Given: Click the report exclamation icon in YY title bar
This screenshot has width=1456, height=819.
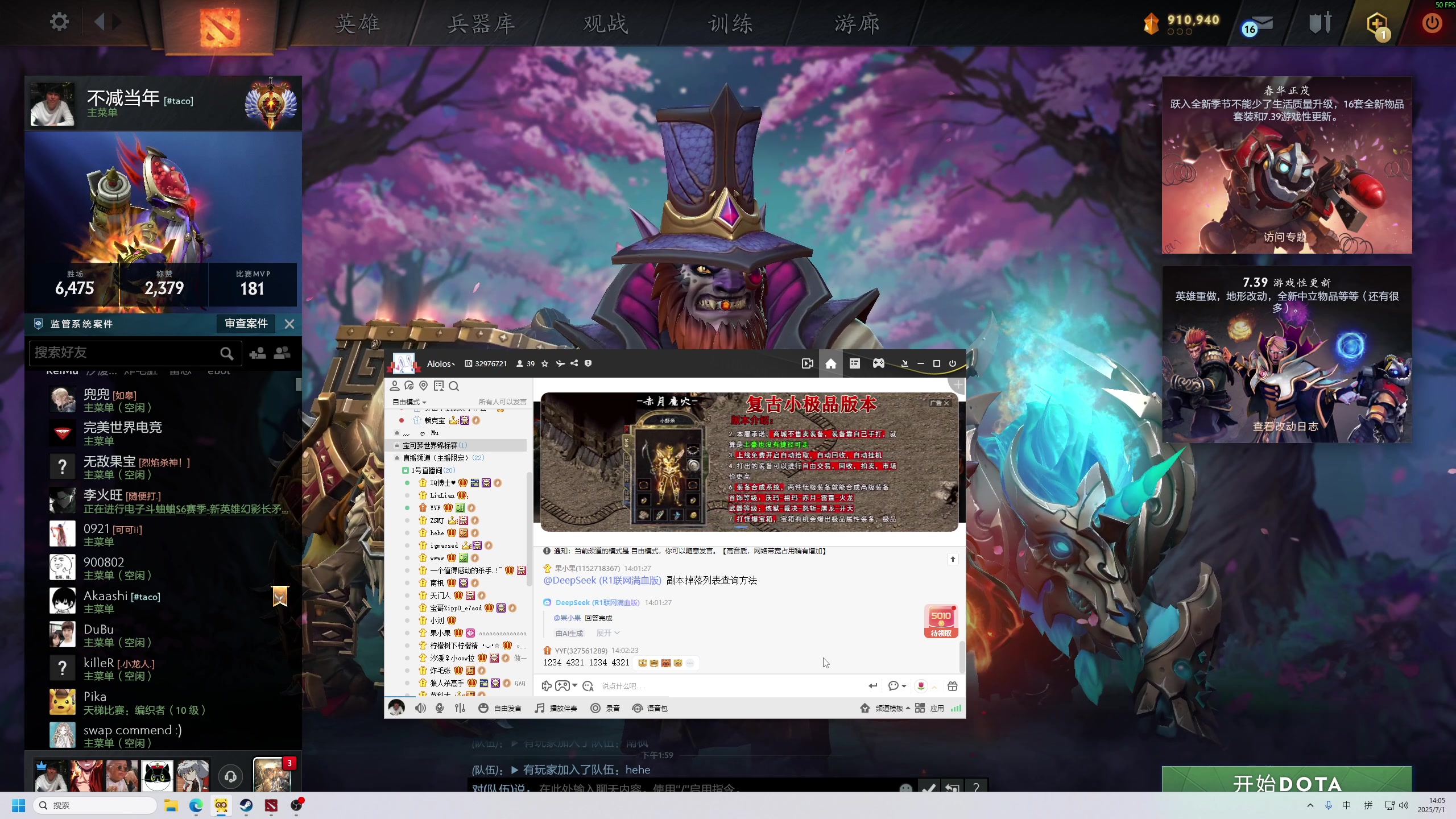Looking at the screenshot, I should point(588,363).
